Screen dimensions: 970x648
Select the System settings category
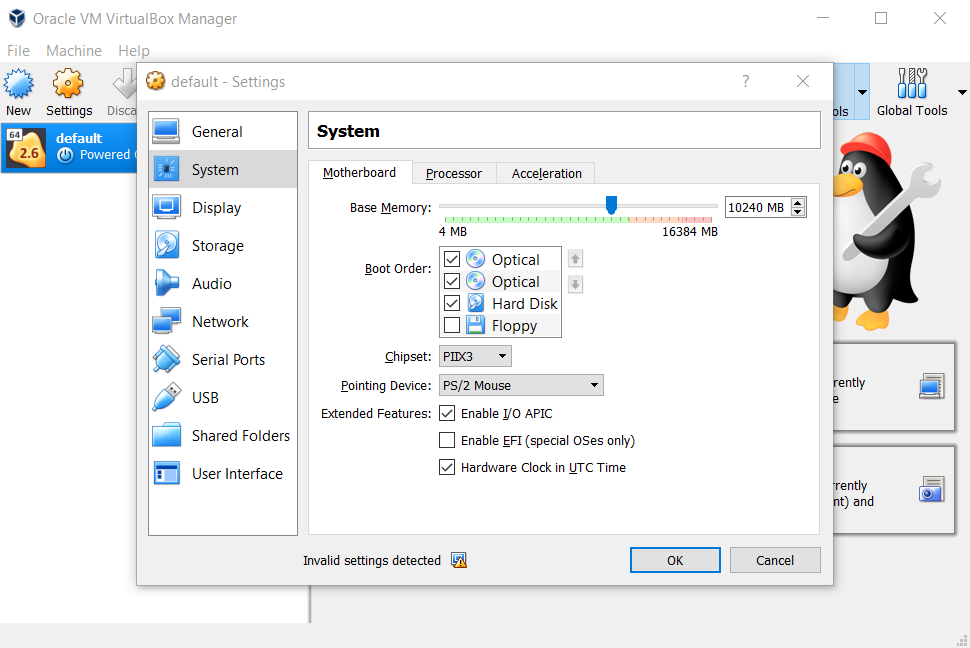tap(223, 169)
